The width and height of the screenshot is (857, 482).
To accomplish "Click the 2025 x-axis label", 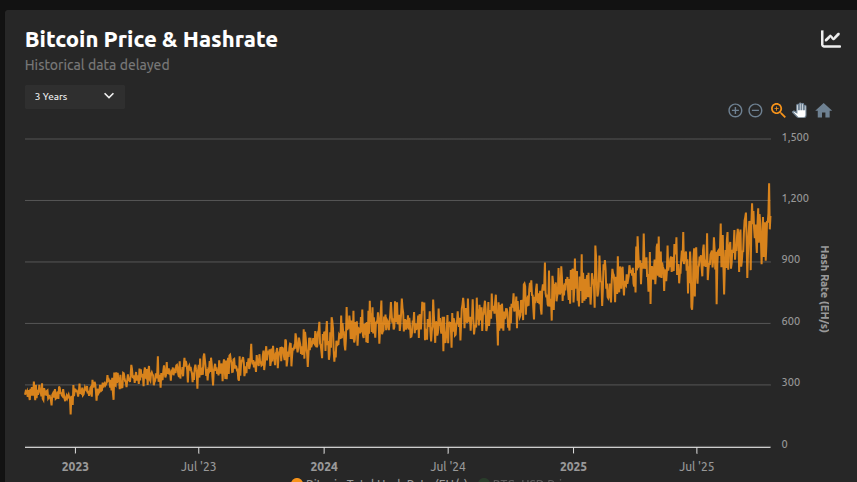I will click(573, 467).
